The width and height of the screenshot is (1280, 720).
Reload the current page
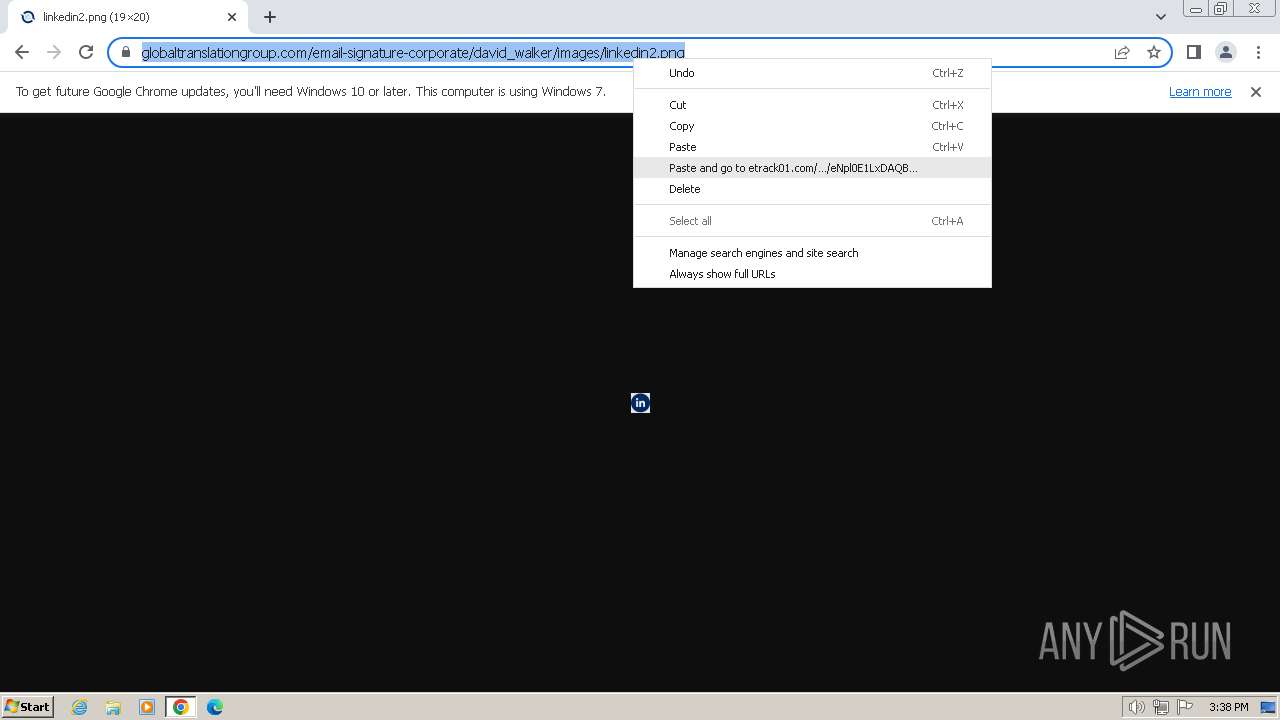tap(86, 52)
